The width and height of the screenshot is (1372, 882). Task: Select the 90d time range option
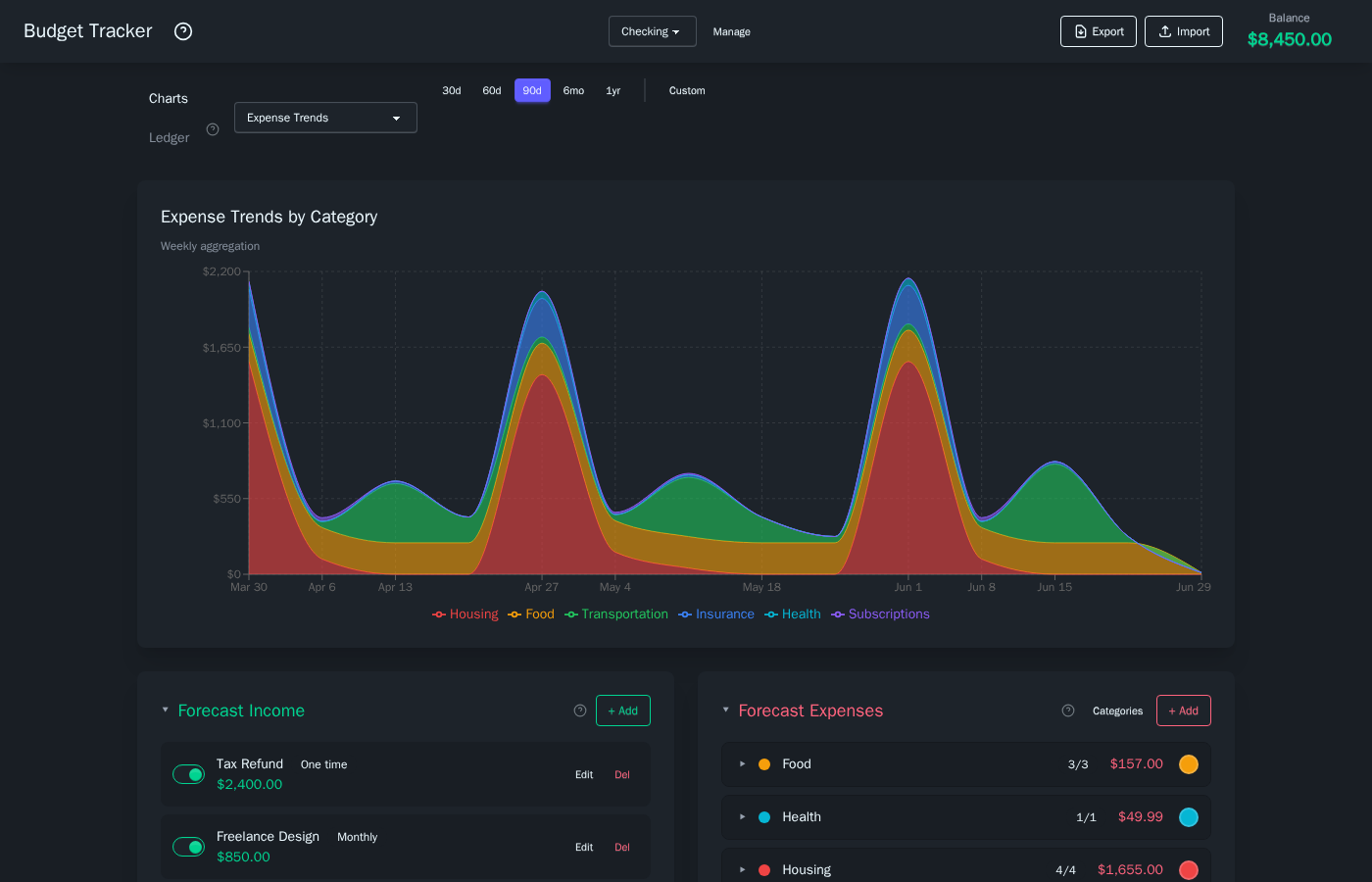[532, 90]
